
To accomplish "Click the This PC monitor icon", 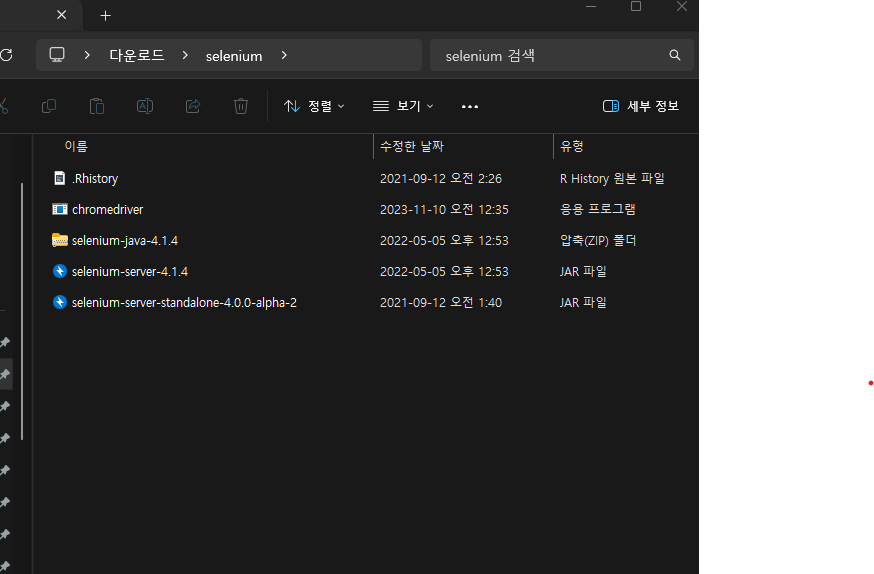I will tap(57, 55).
